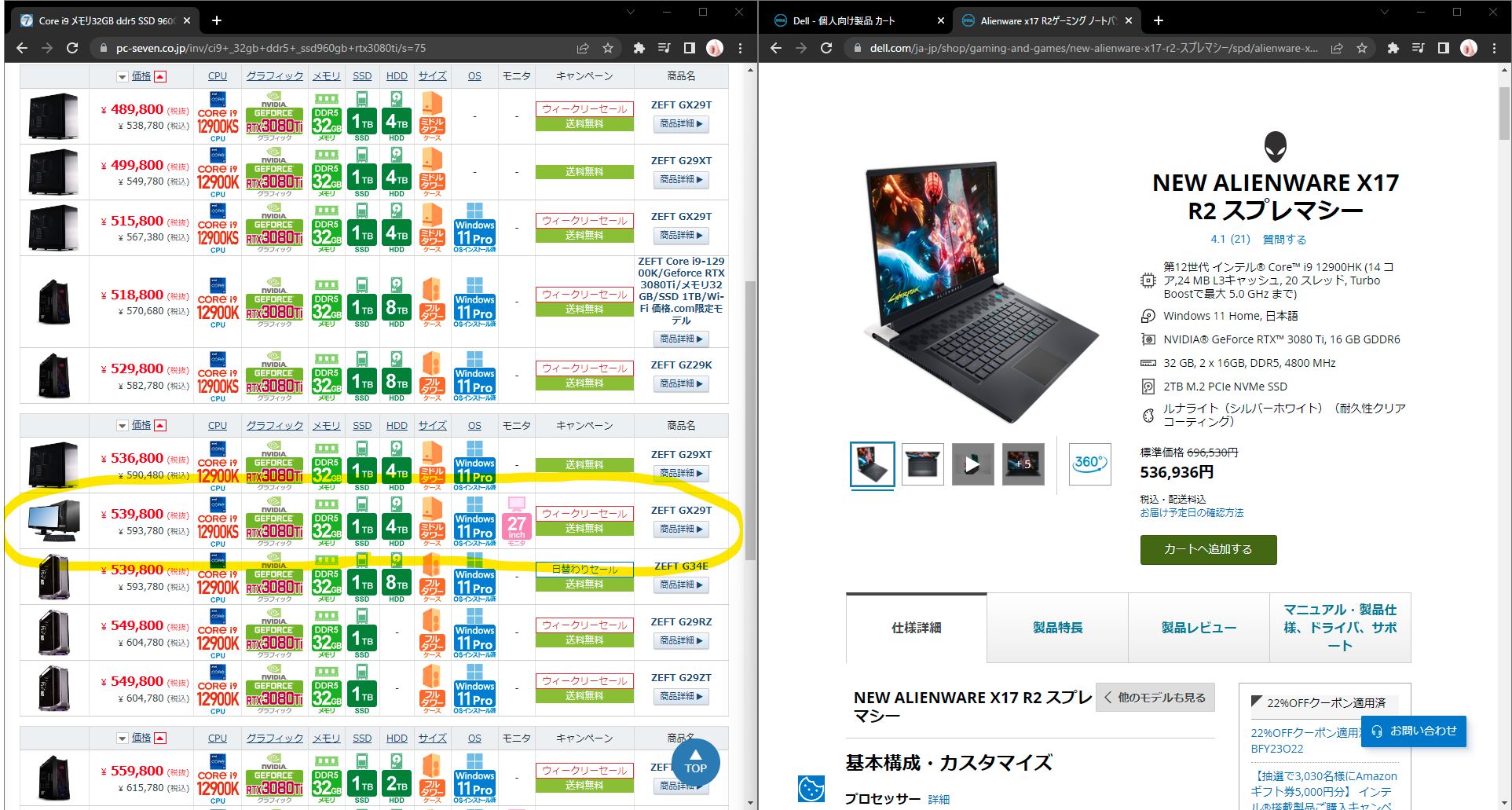Open 360 degree product view
This screenshot has height=810, width=1512.
(x=1090, y=464)
